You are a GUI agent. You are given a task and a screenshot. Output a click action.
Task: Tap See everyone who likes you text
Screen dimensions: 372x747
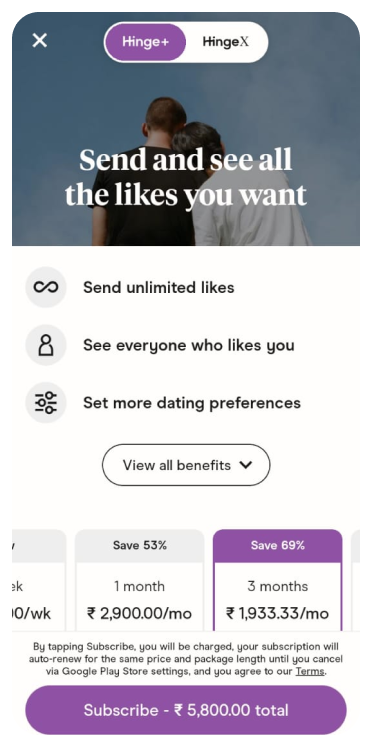(x=189, y=345)
